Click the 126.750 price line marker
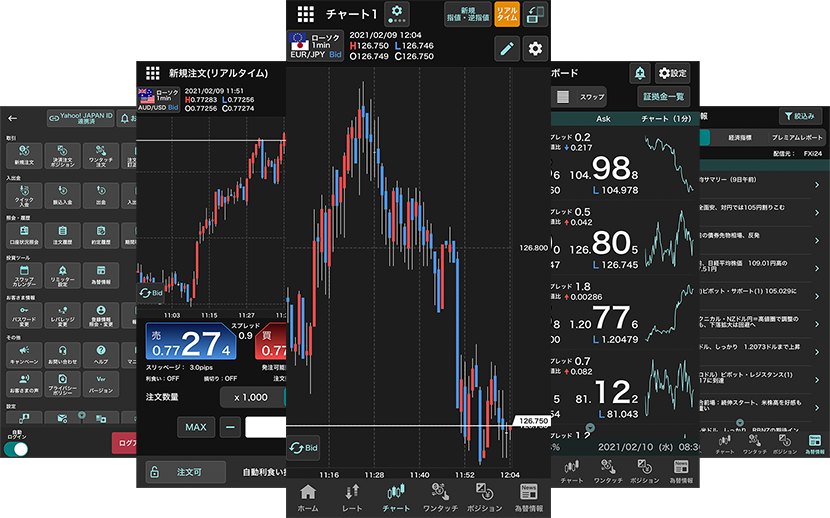This screenshot has height=518, width=830. [529, 422]
